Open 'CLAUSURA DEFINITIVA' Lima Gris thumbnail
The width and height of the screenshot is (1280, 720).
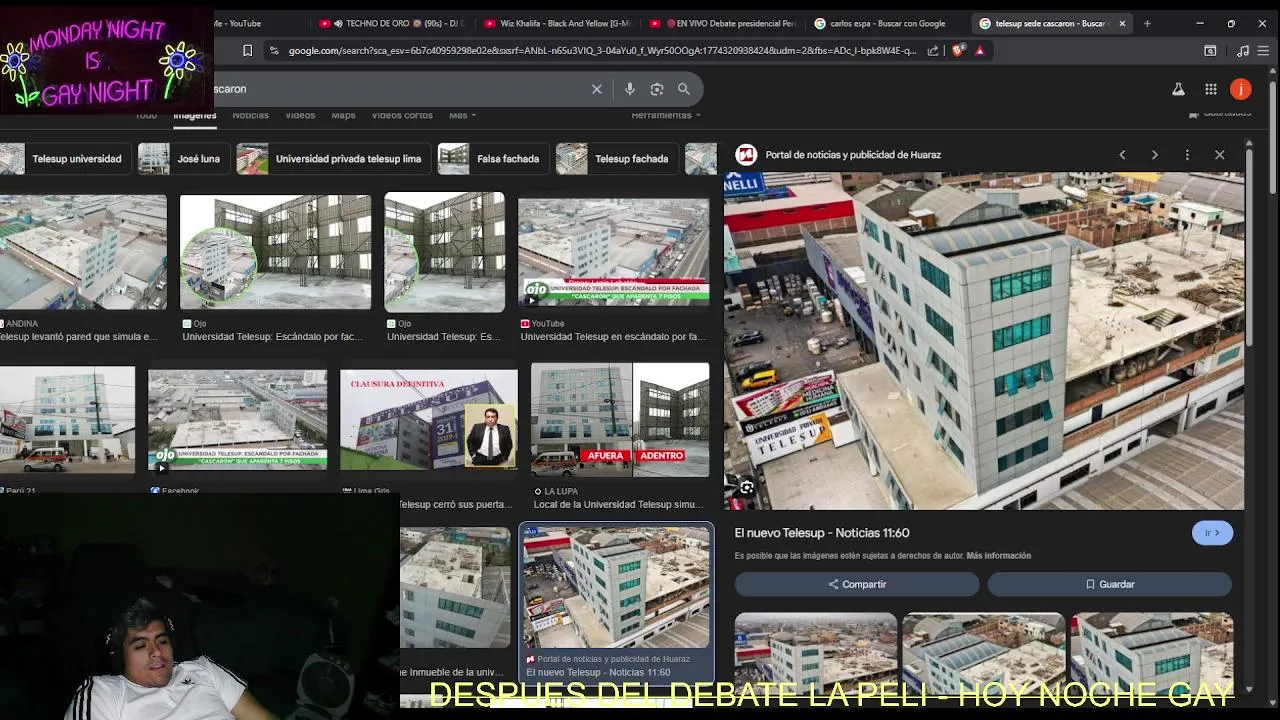(x=429, y=419)
